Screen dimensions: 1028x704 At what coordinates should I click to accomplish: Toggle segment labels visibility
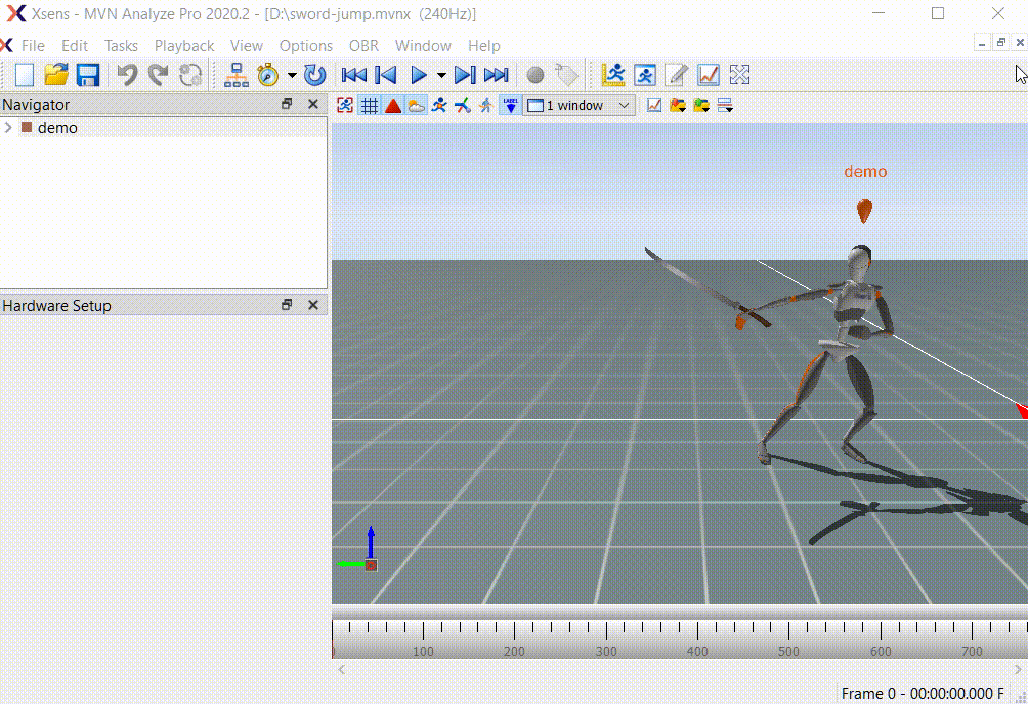tap(511, 105)
